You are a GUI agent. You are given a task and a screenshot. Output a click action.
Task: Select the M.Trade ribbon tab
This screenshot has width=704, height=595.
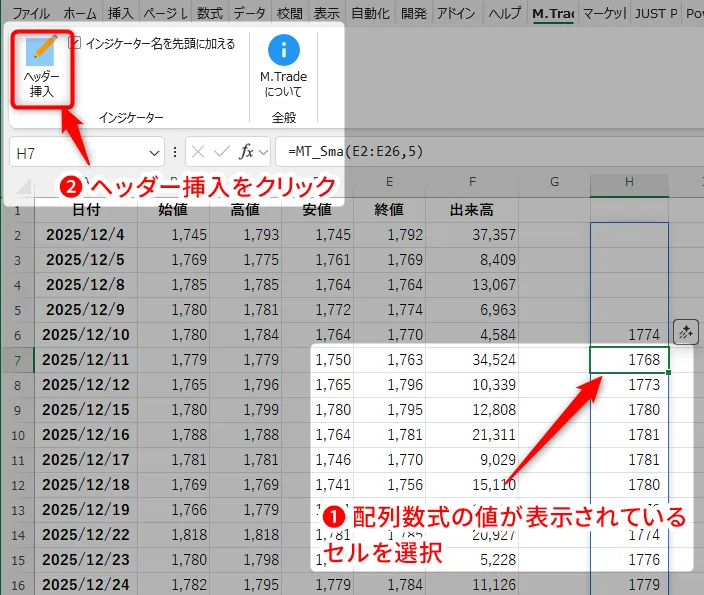point(553,13)
